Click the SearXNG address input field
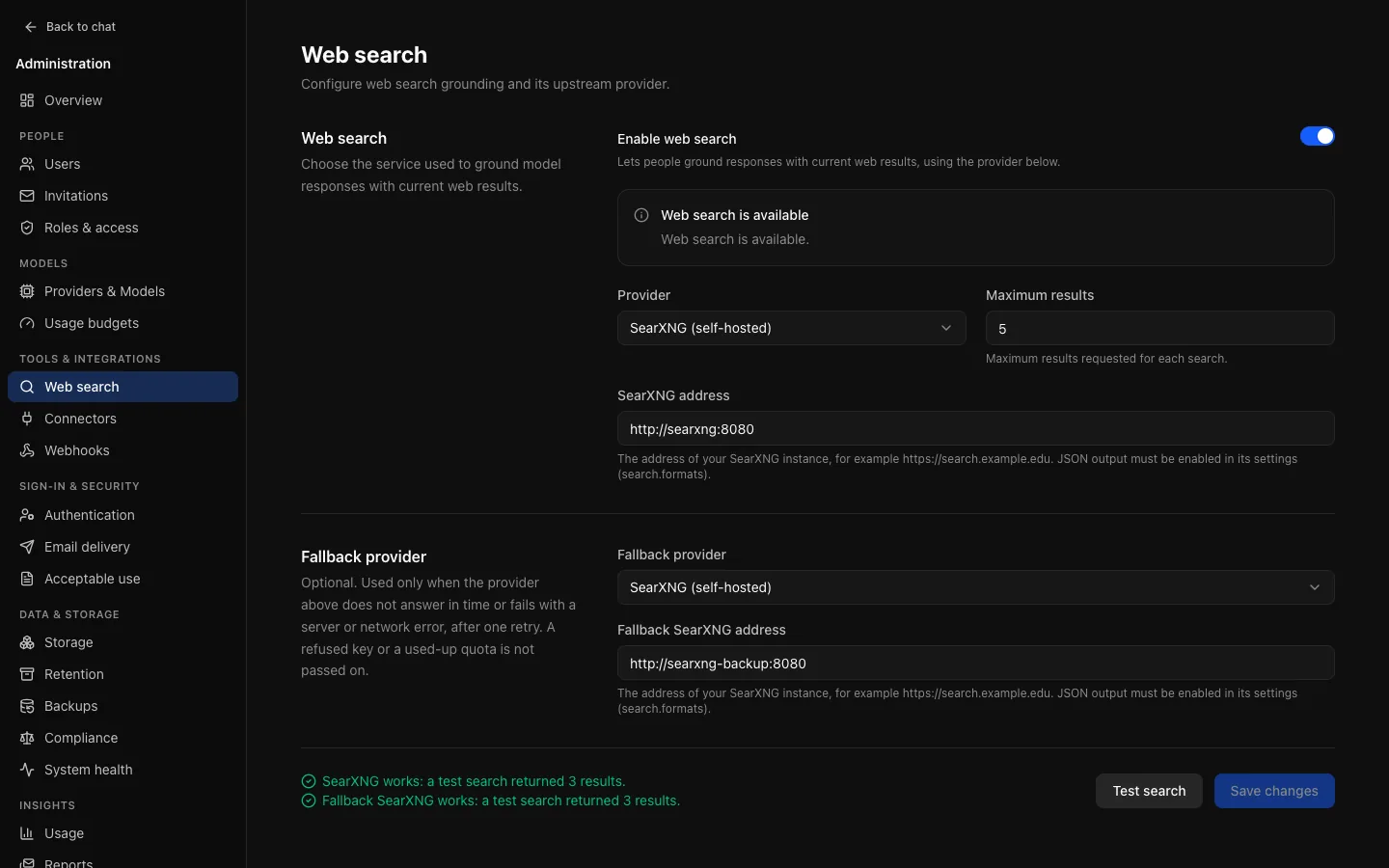Viewport: 1389px width, 868px height. pyautogui.click(x=975, y=428)
